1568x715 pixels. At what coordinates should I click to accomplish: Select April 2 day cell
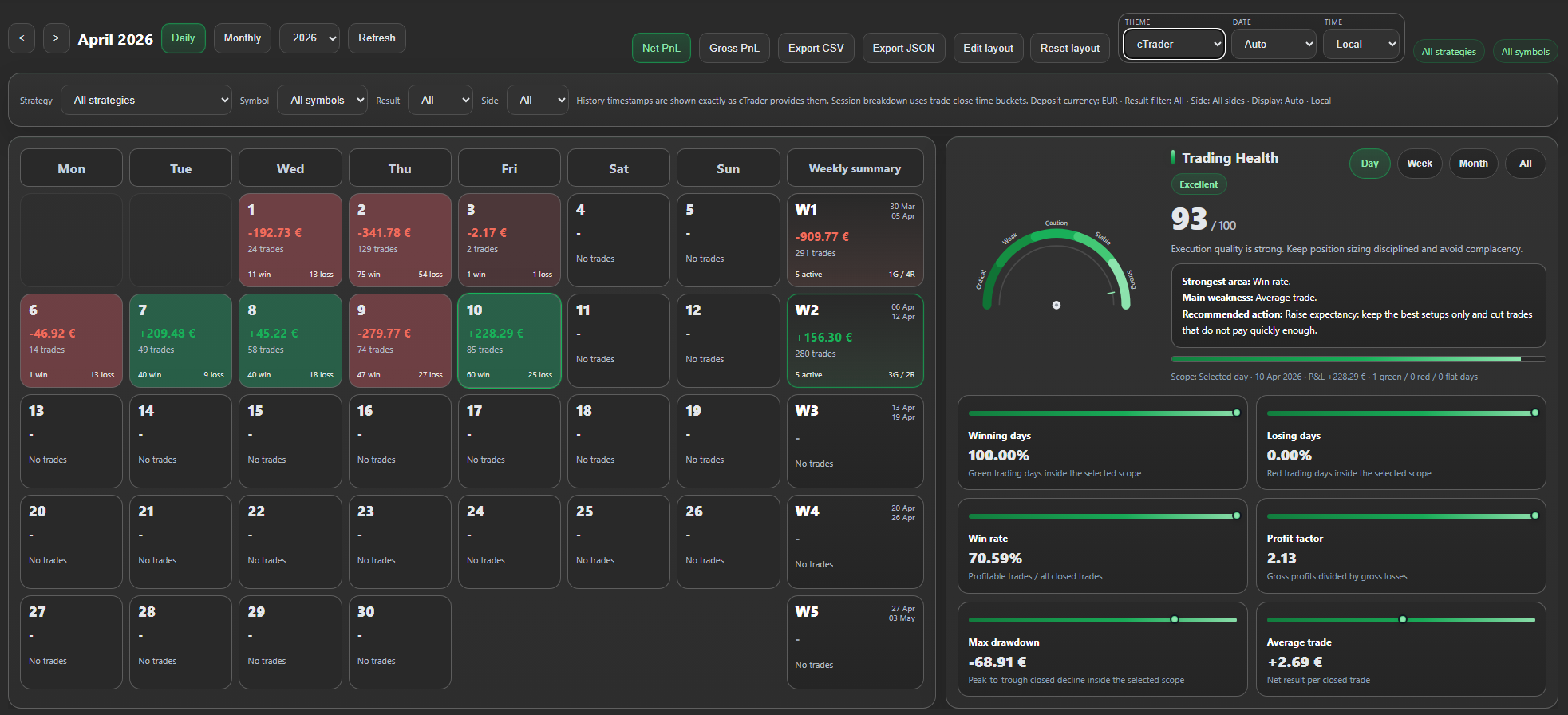click(400, 240)
